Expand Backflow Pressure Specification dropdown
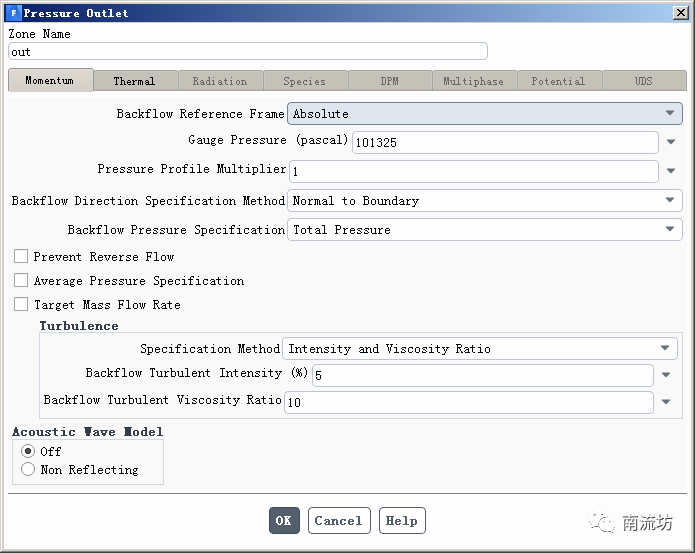Screen dimensions: 695x553 coord(485,230)
